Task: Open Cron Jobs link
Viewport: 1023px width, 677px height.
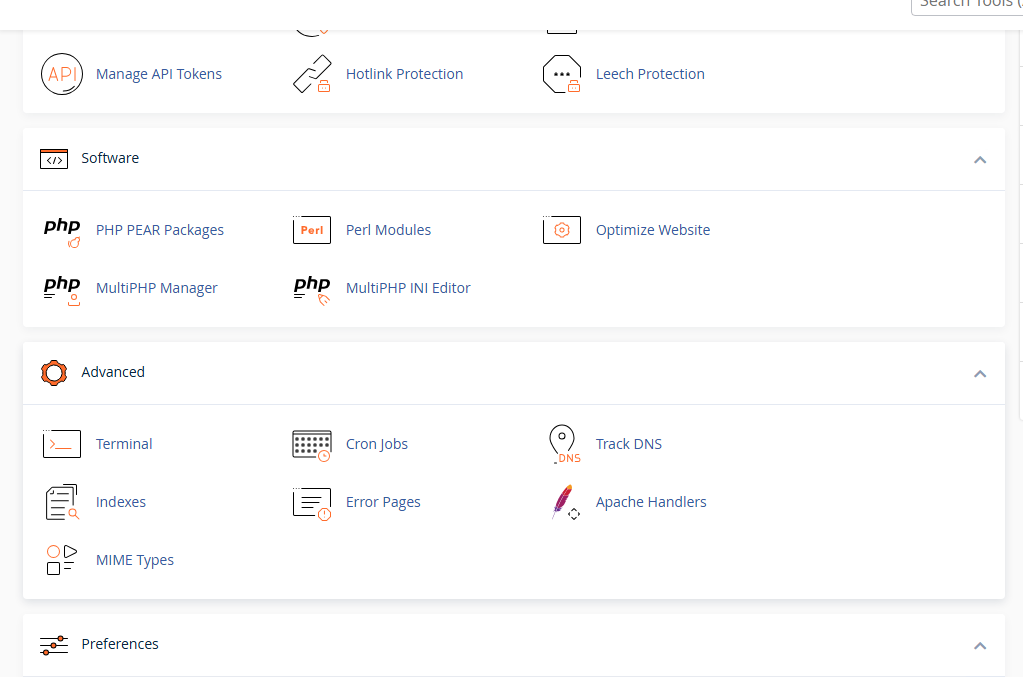Action: 376,444
